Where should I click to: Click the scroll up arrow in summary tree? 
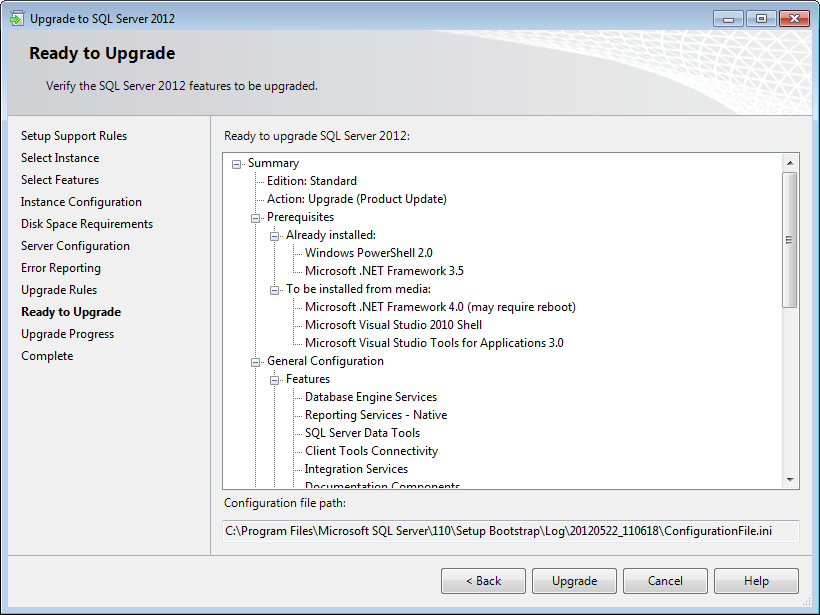(x=790, y=163)
